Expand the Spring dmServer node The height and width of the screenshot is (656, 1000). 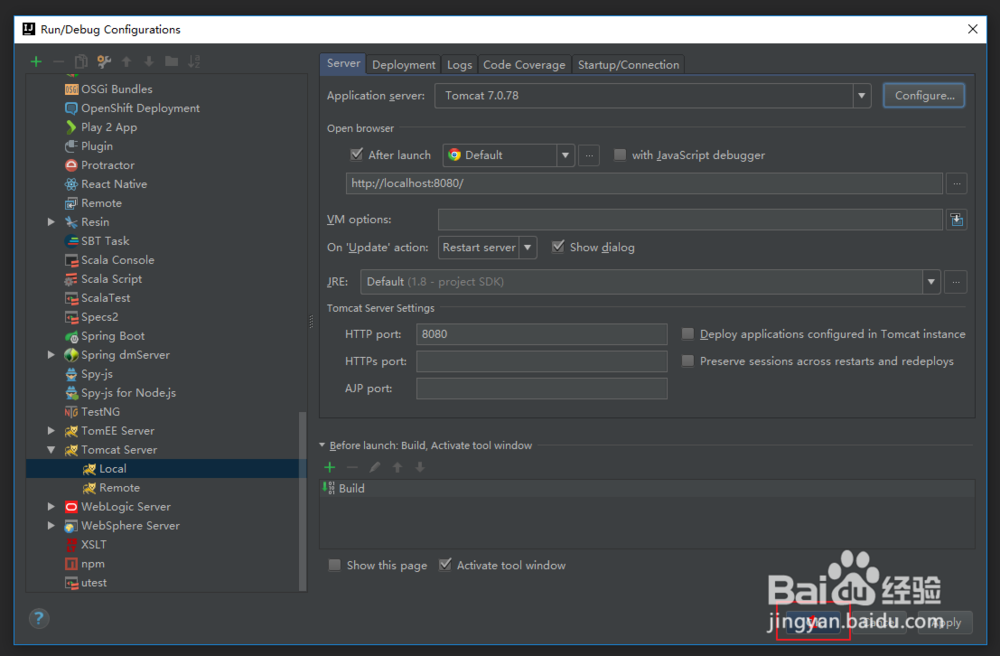[x=51, y=354]
